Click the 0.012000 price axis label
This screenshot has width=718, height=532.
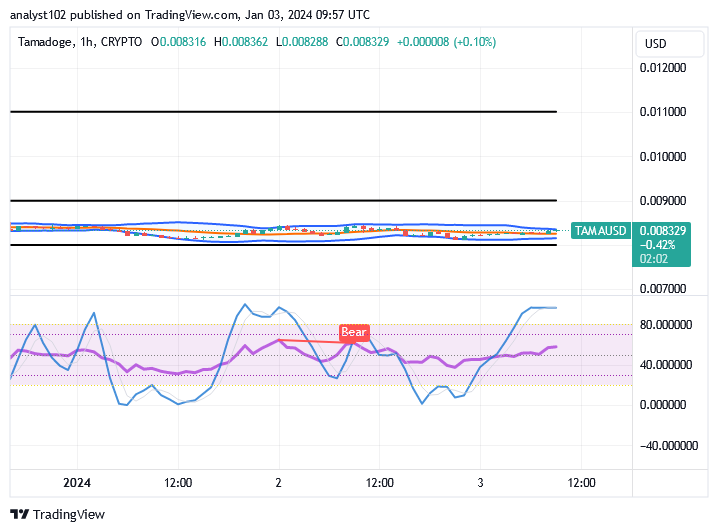point(663,68)
